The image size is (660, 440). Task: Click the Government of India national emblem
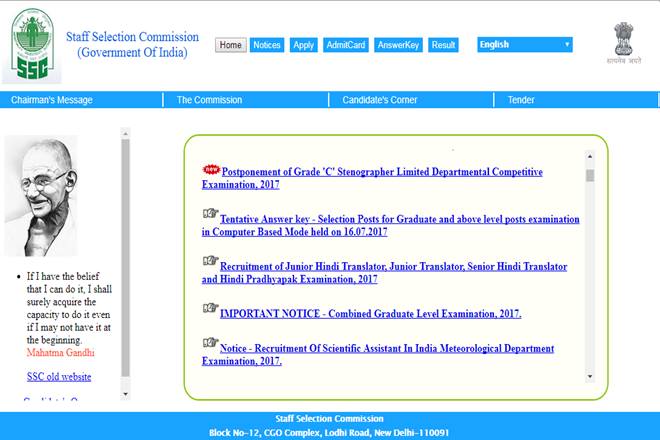[627, 43]
